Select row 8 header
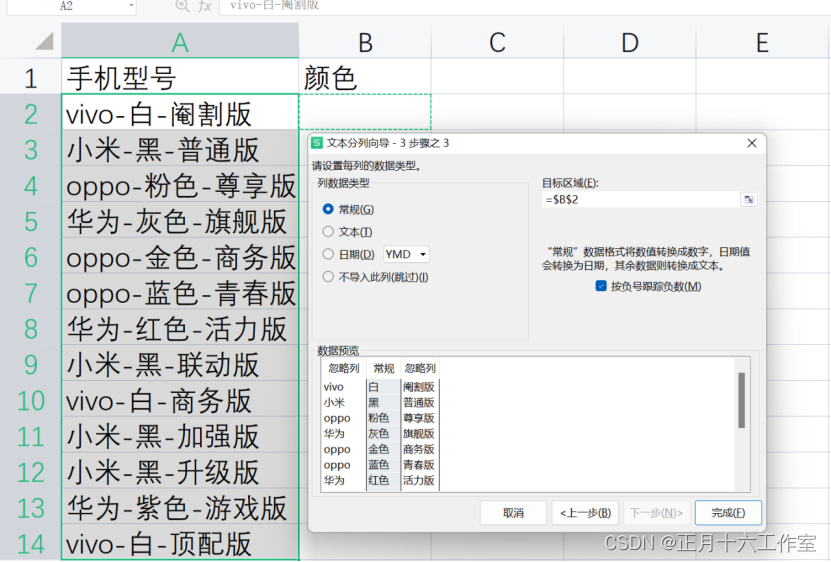The width and height of the screenshot is (831, 562). (x=31, y=329)
